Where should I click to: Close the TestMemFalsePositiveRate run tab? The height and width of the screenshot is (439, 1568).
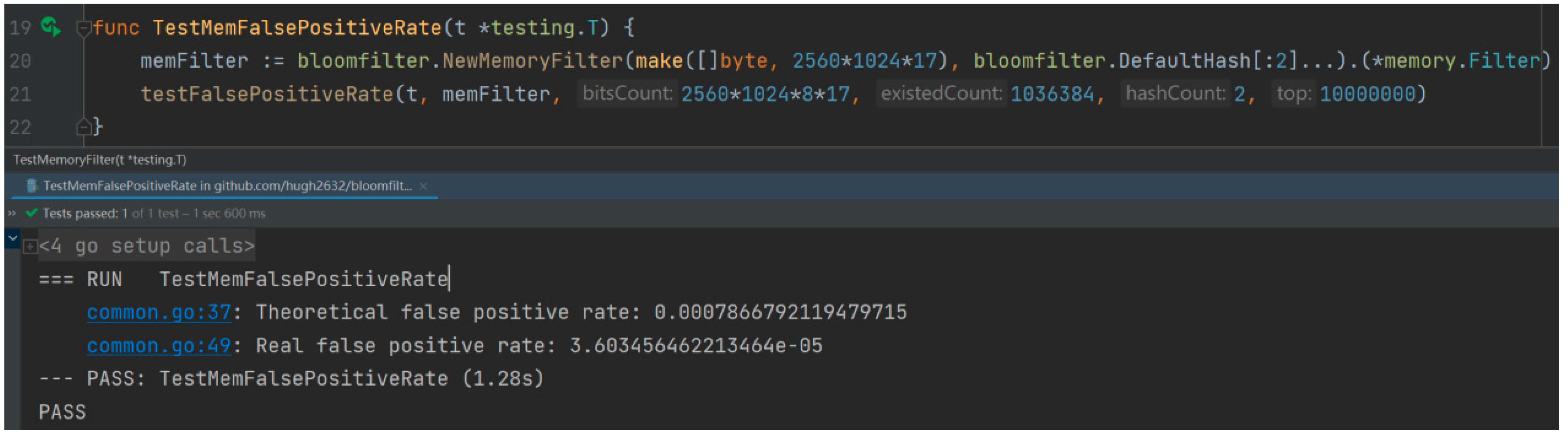pyautogui.click(x=424, y=186)
